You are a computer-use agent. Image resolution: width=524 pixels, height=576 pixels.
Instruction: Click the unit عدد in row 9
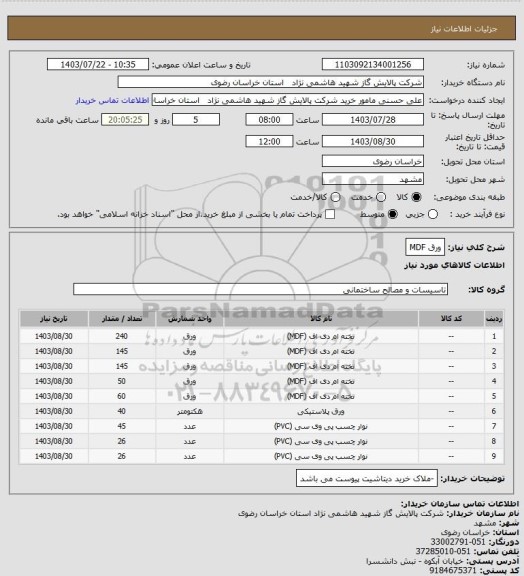click(x=190, y=456)
